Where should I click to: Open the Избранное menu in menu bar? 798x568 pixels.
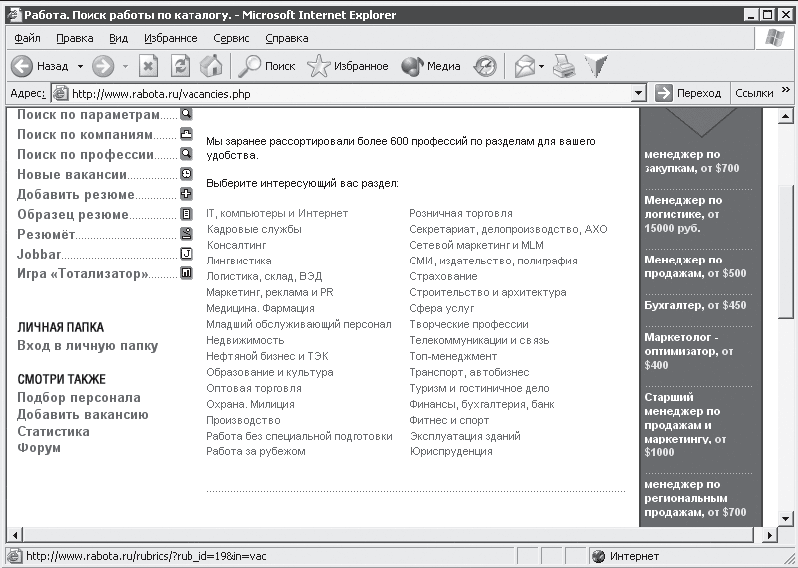[170, 38]
